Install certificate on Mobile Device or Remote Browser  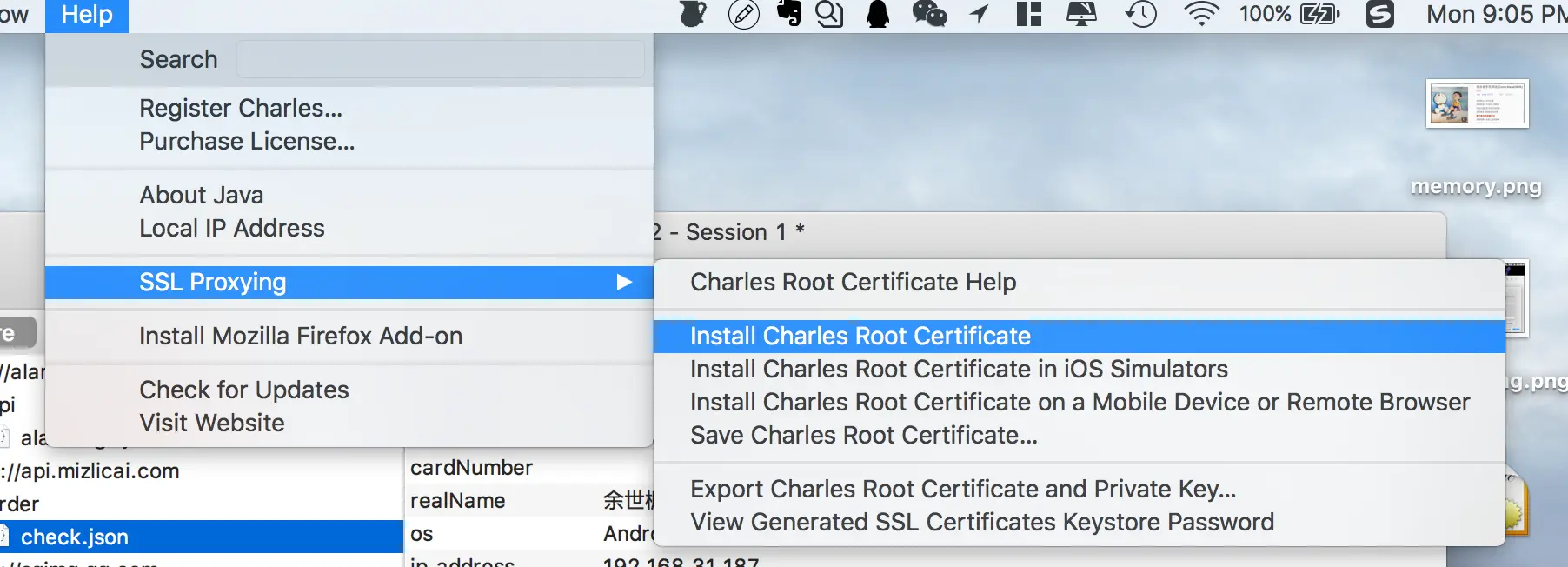click(x=1079, y=402)
